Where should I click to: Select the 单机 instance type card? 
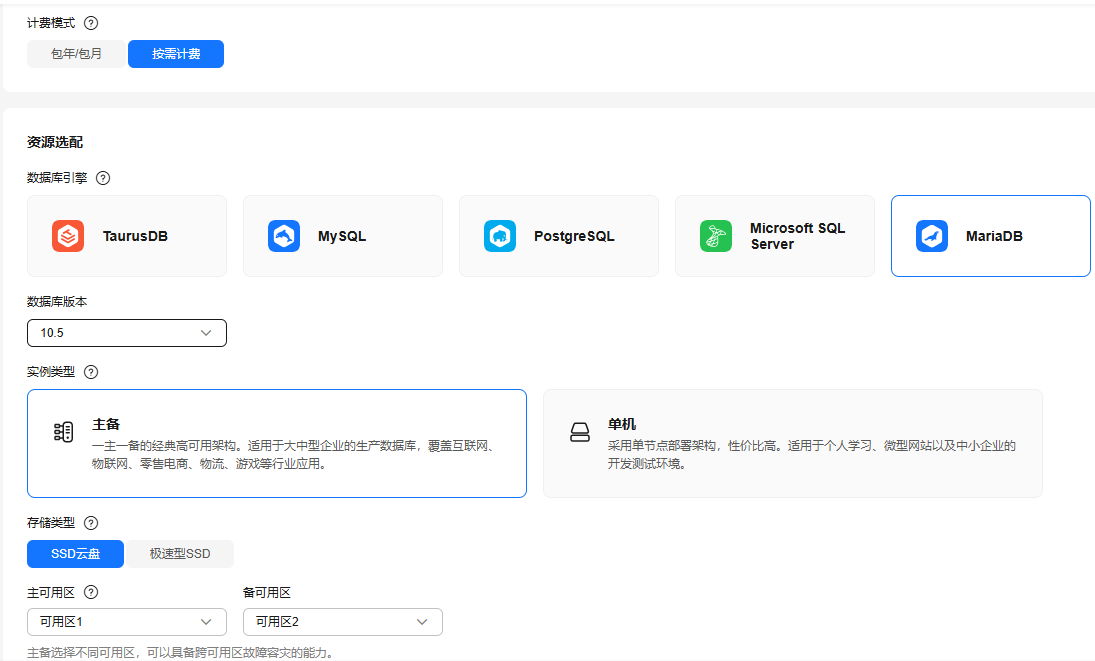[x=793, y=443]
